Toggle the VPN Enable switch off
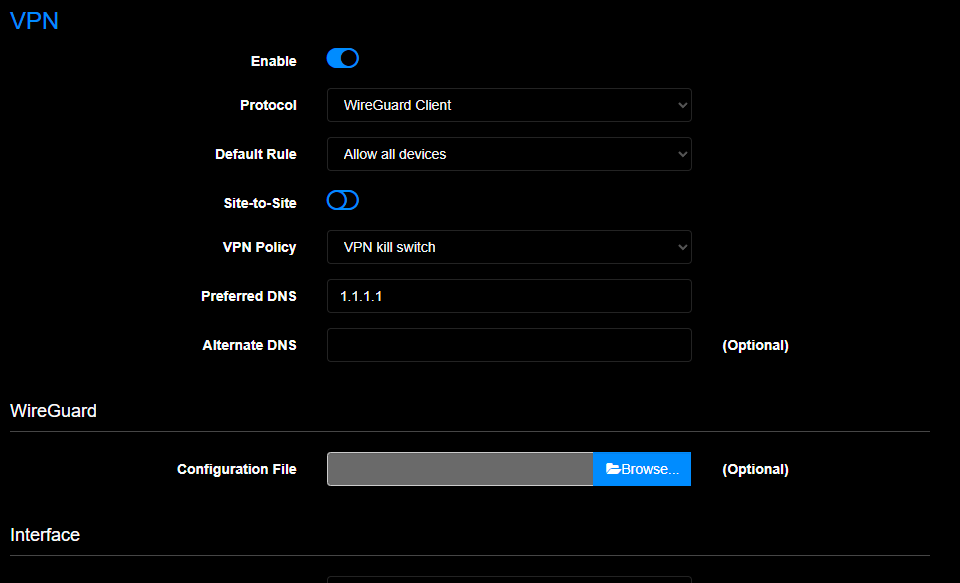Viewport: 960px width, 583px height. point(343,58)
